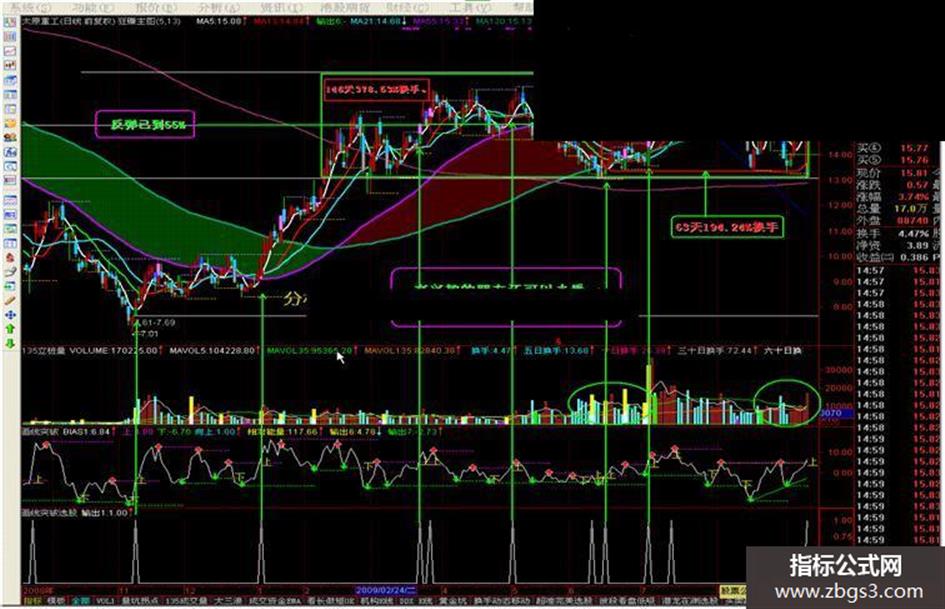The height and width of the screenshot is (609, 945).
Task: Click the MAVOL5:104228.80 label
Action: click(212, 350)
